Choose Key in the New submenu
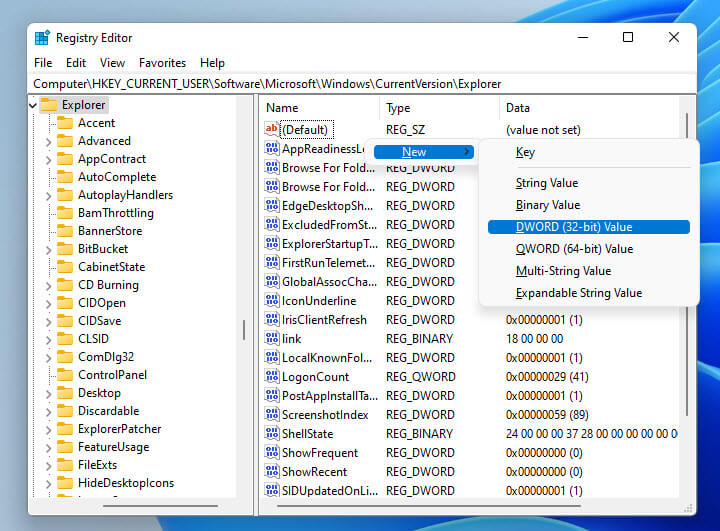Viewport: 720px width, 531px height. pyautogui.click(x=589, y=152)
